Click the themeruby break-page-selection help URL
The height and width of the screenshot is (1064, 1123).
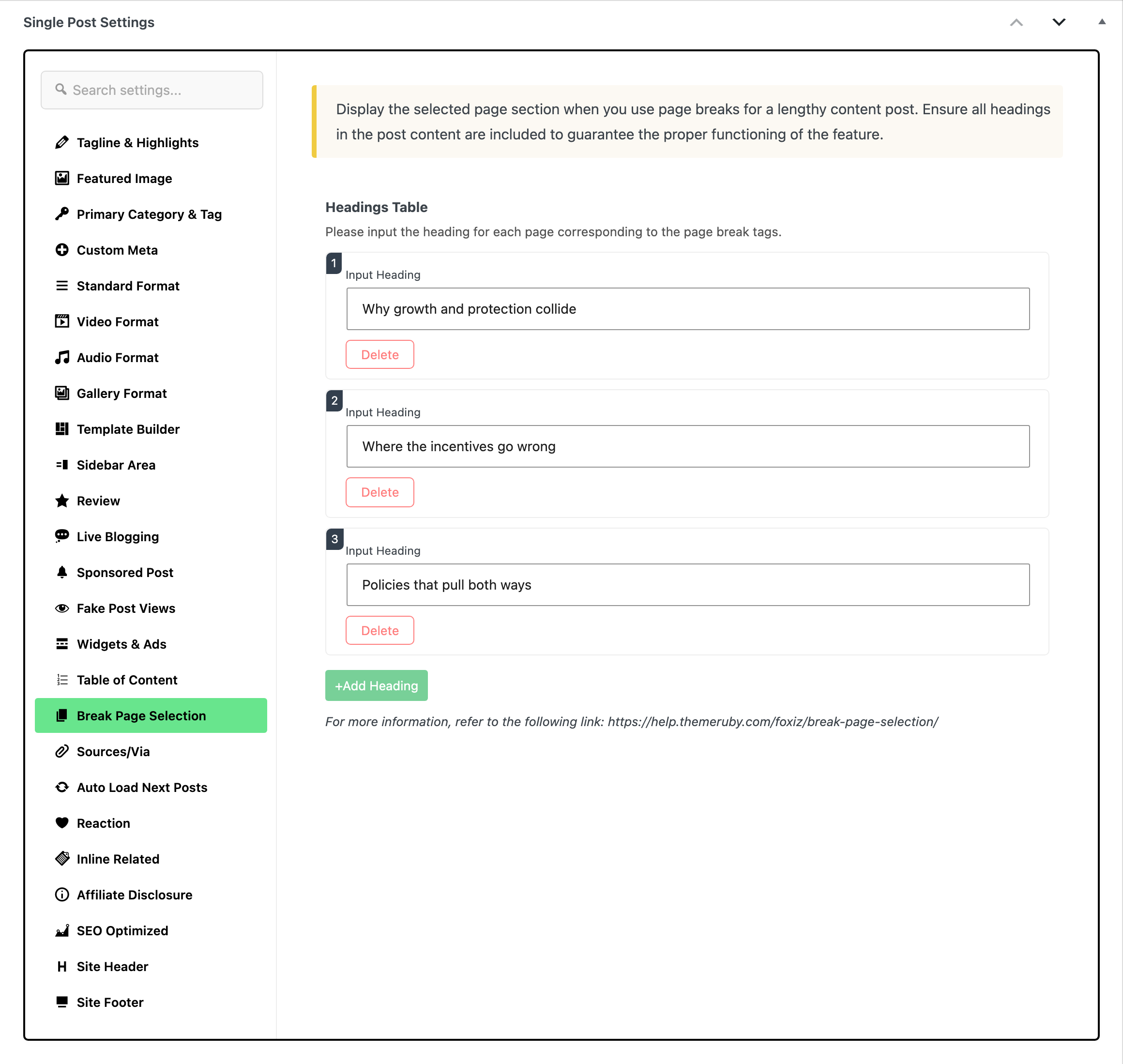point(773,722)
